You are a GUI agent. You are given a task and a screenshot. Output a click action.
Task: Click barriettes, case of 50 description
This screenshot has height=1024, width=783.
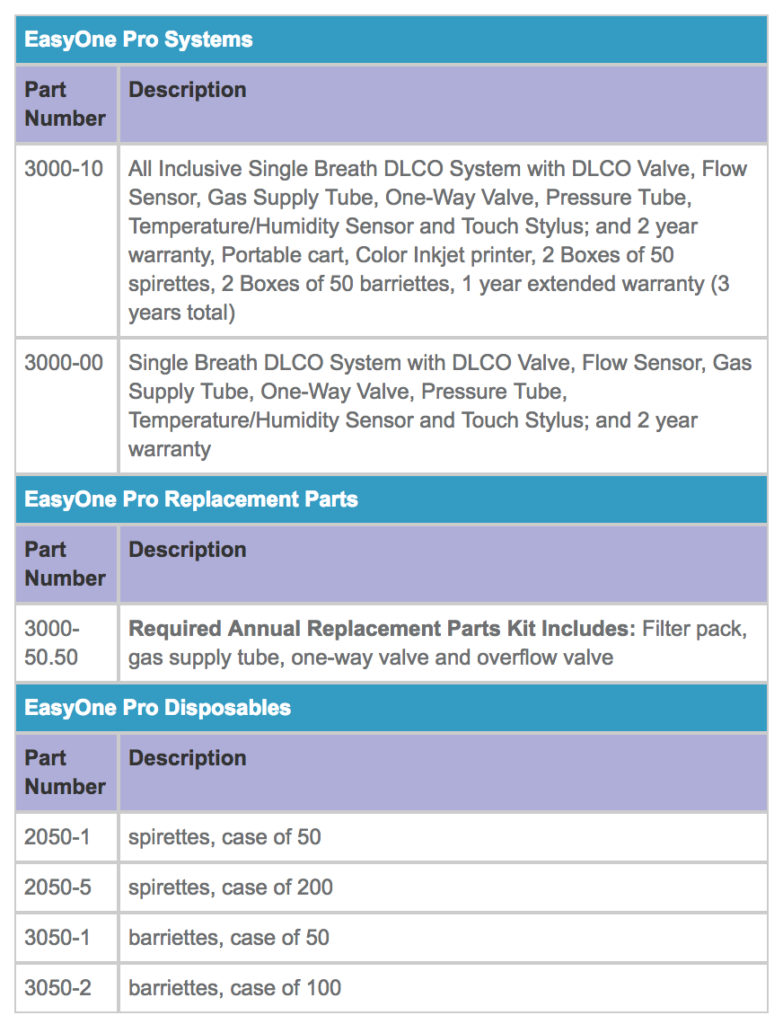pos(229,938)
